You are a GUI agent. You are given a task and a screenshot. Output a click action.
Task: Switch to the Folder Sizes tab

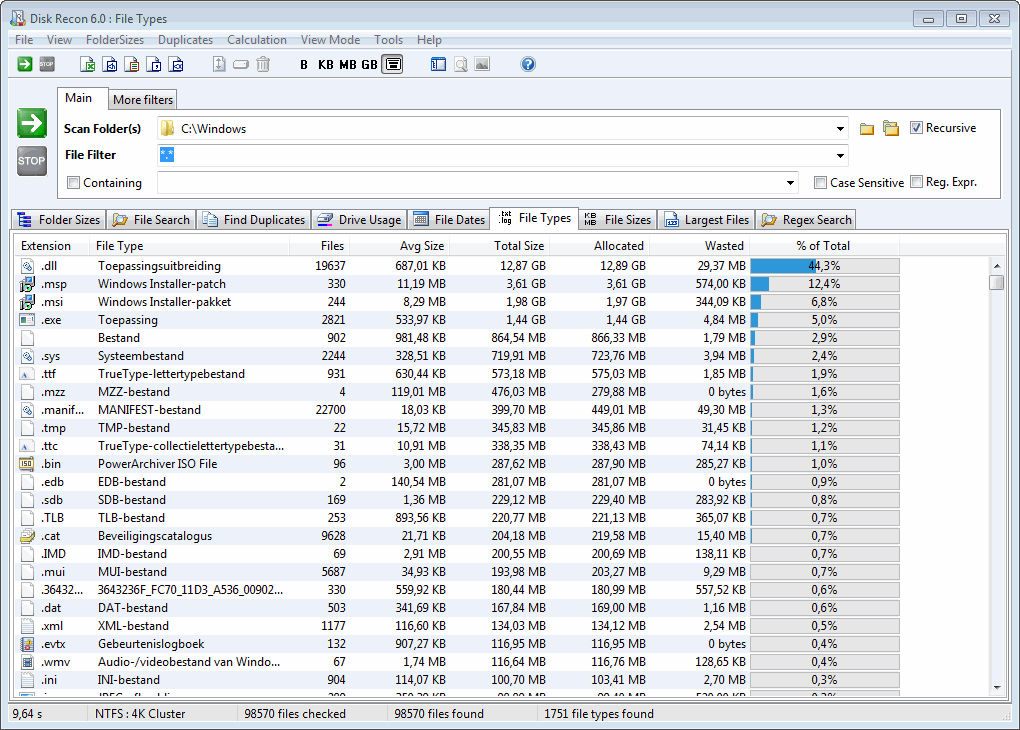(59, 220)
